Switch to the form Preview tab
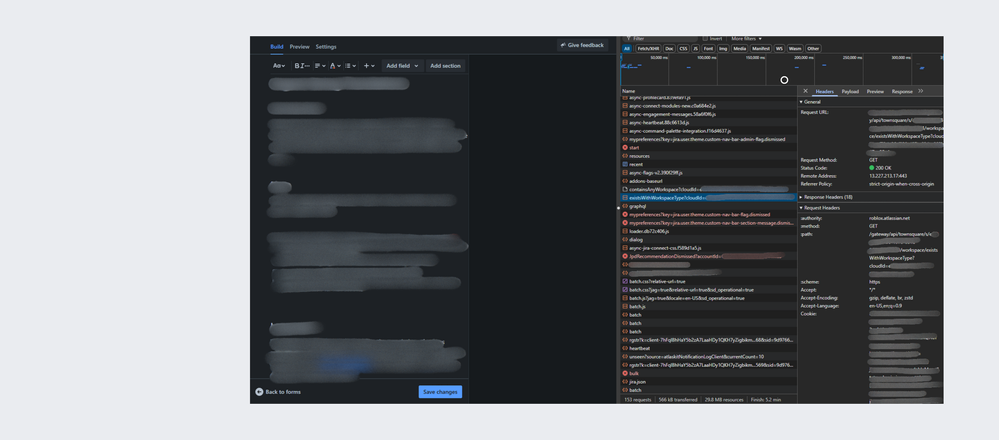The image size is (999, 440). (299, 46)
